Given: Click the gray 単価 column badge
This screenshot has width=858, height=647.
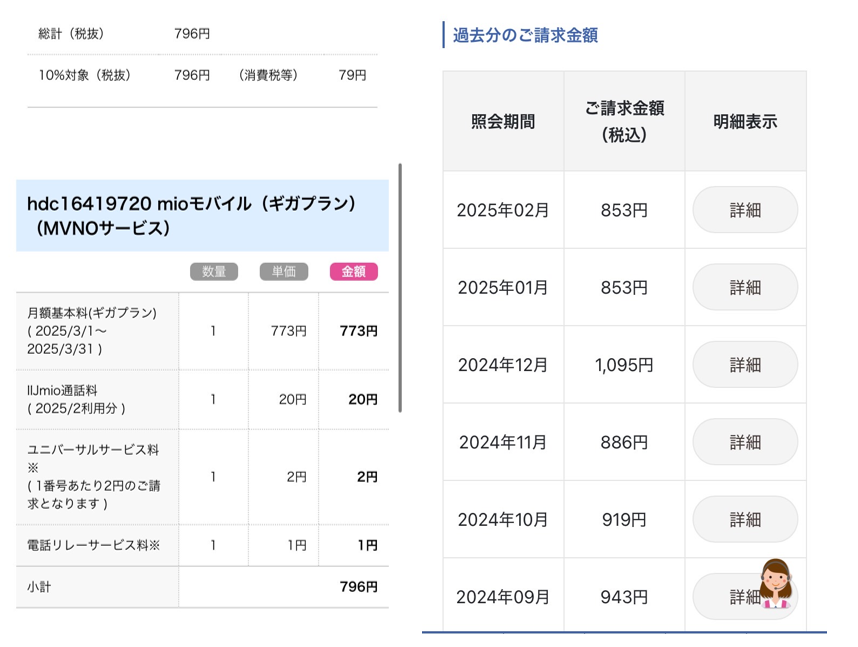Looking at the screenshot, I should tap(284, 272).
